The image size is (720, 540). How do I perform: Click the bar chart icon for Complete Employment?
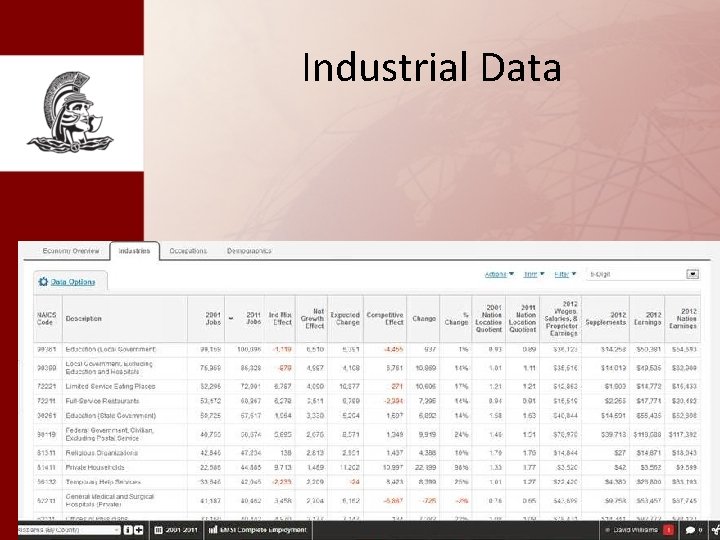[213, 530]
